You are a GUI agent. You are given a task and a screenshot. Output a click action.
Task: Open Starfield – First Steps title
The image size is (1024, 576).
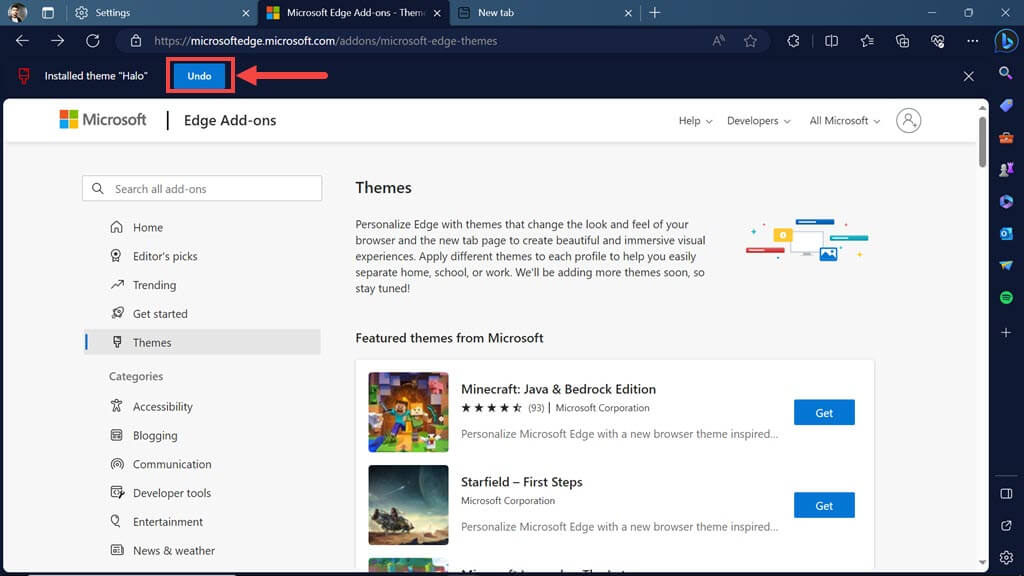[x=522, y=481]
